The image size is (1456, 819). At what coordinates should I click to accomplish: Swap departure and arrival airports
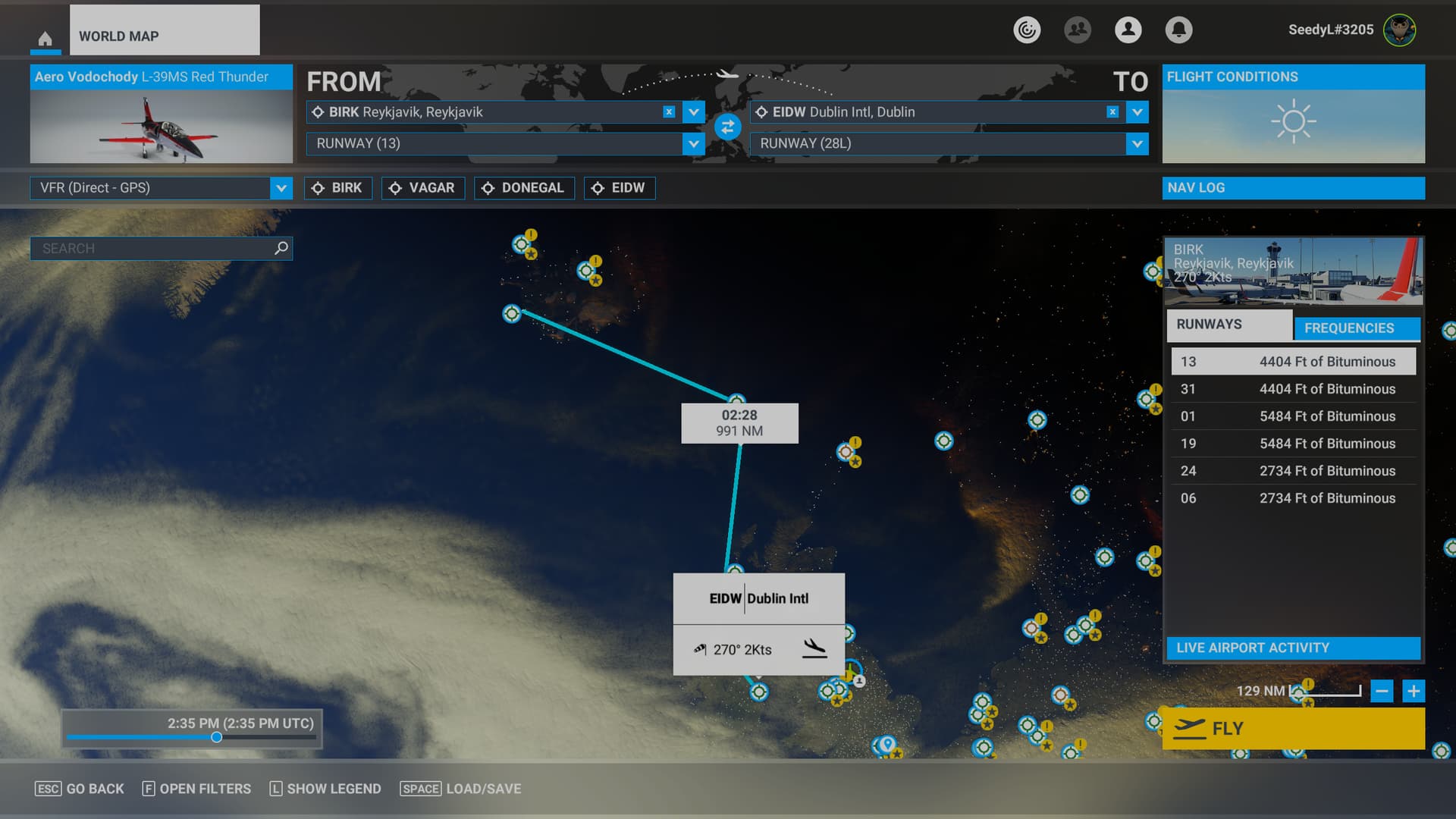pyautogui.click(x=727, y=127)
